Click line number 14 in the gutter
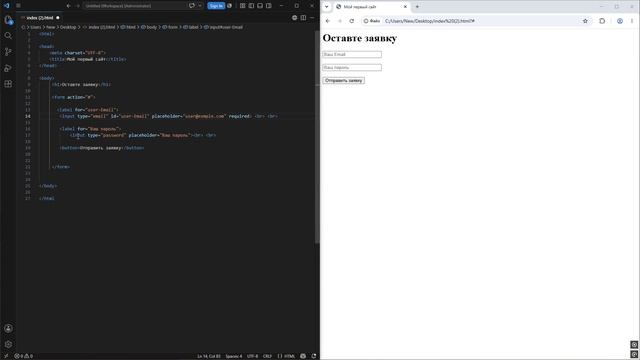 point(28,116)
